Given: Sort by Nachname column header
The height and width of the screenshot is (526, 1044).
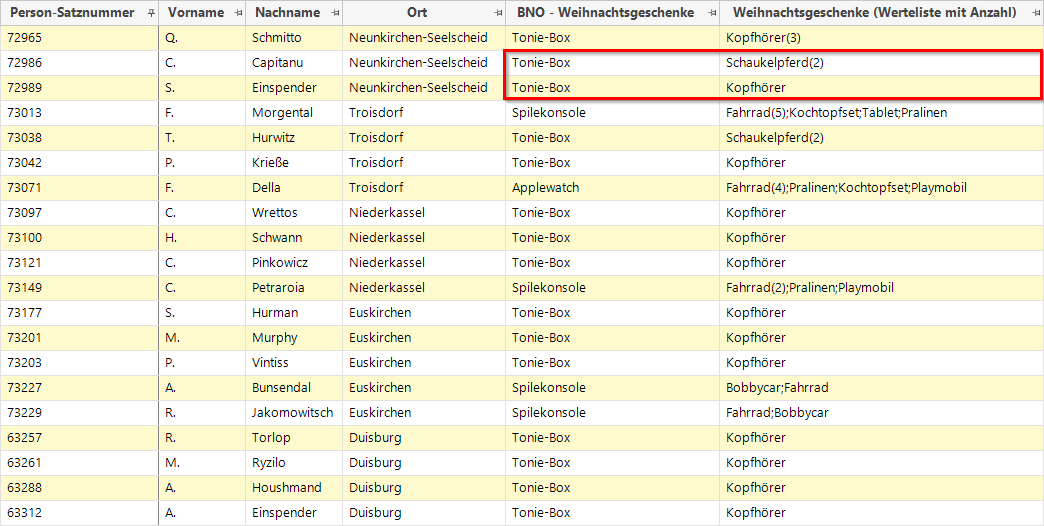Looking at the screenshot, I should 288,13.
